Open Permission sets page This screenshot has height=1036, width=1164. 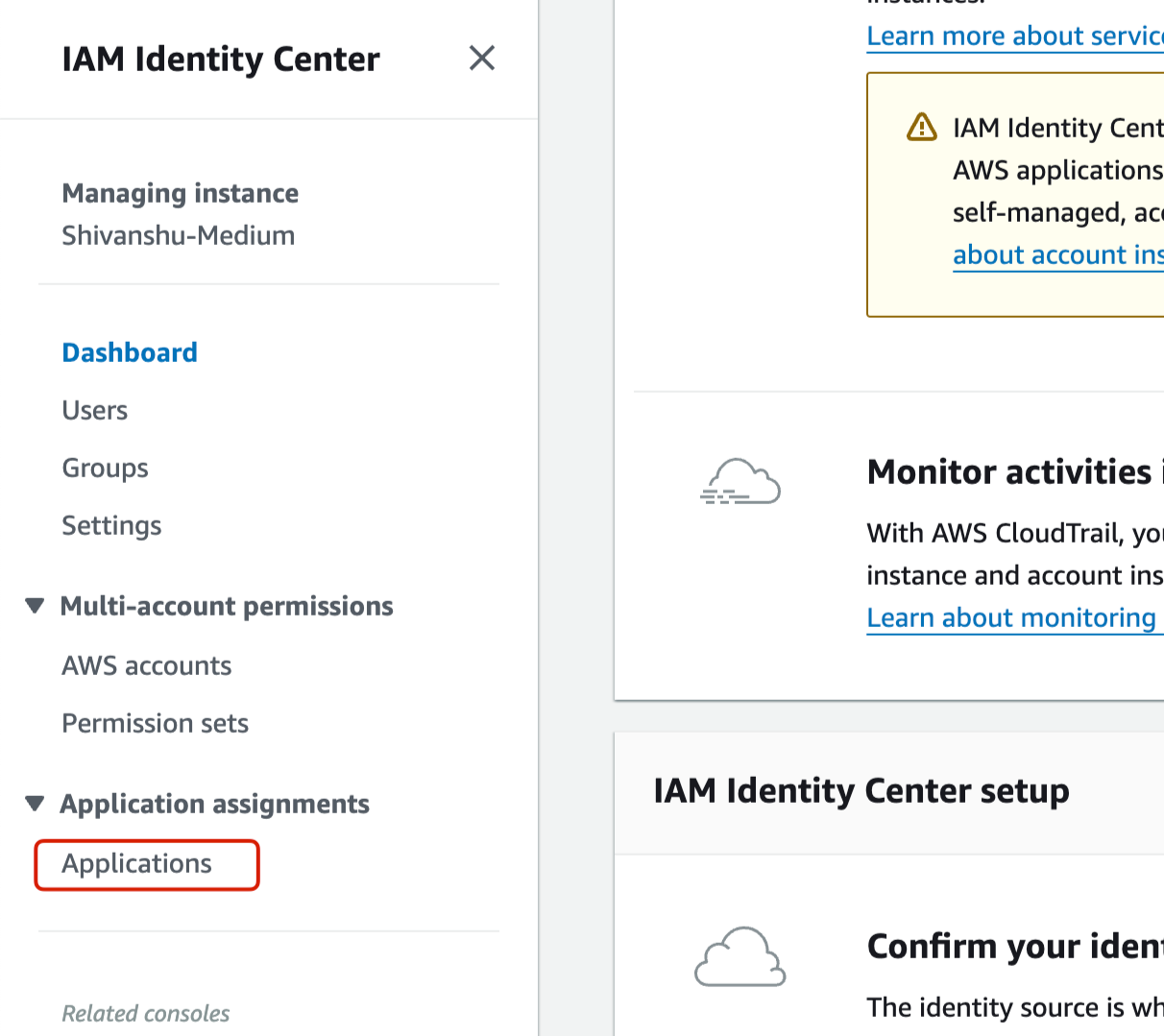156,723
